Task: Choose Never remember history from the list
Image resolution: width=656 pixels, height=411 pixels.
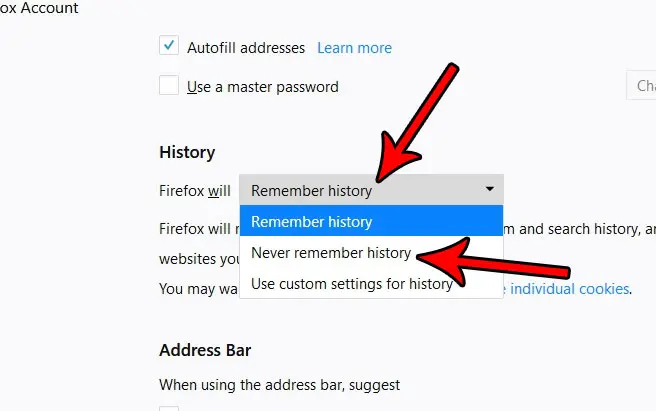Action: click(x=371, y=252)
